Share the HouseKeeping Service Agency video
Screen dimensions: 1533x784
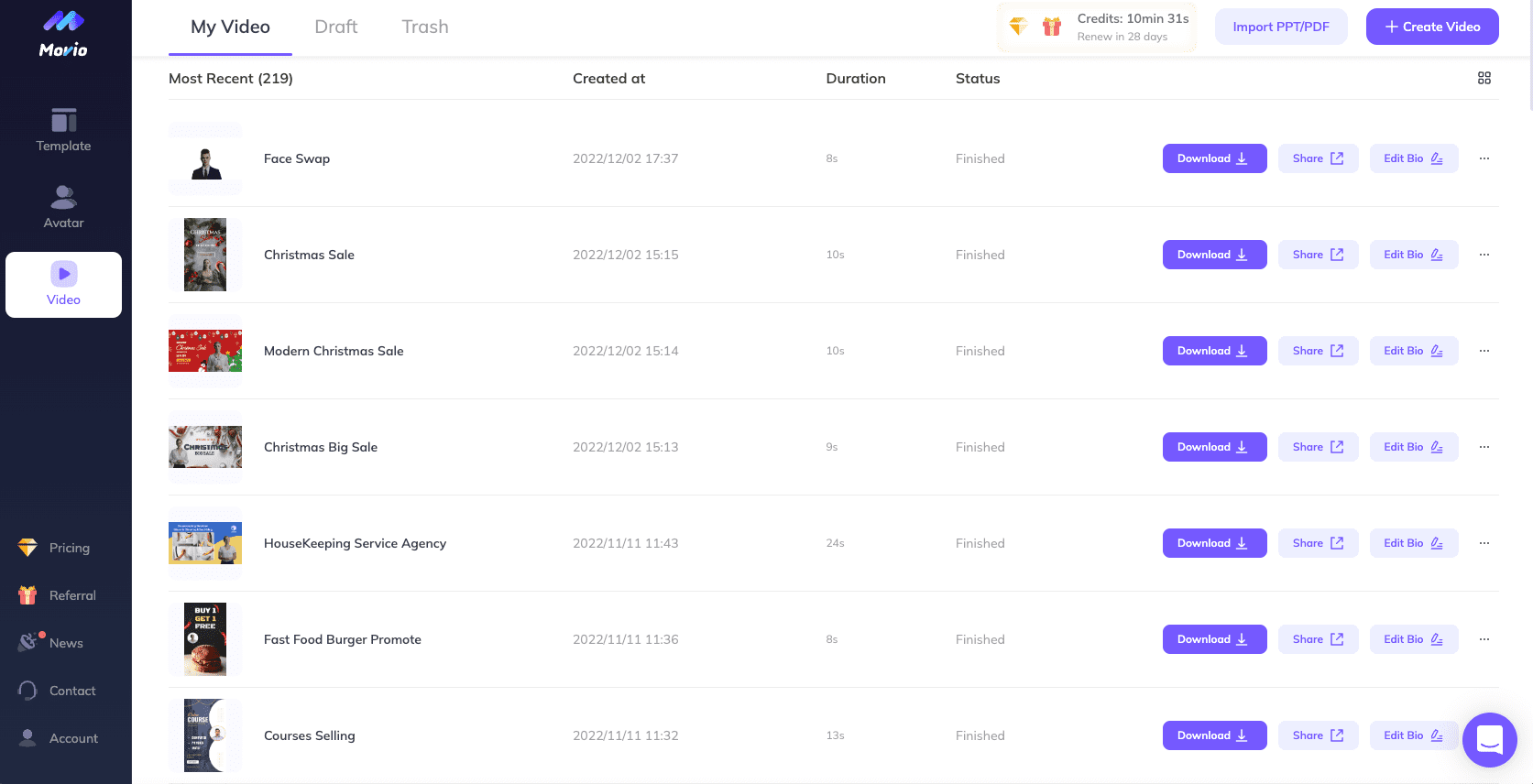[1318, 543]
